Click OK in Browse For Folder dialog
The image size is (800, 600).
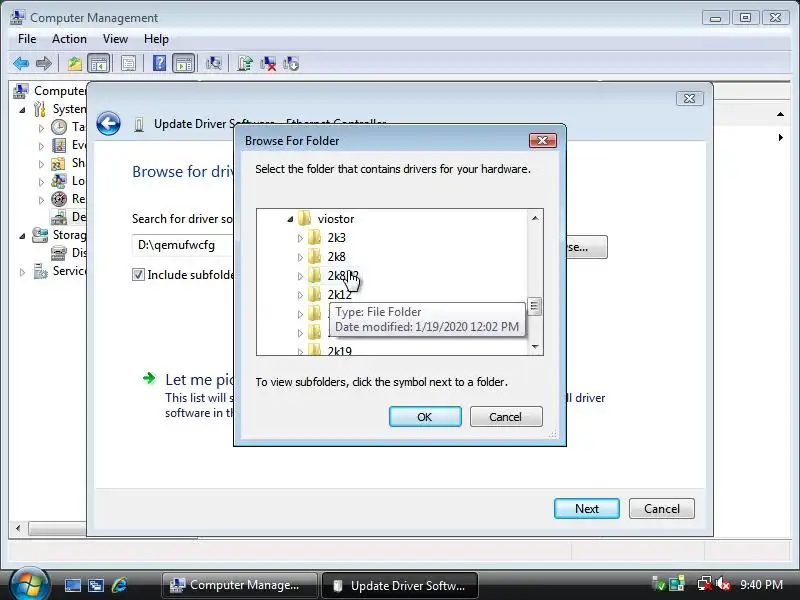click(x=425, y=417)
